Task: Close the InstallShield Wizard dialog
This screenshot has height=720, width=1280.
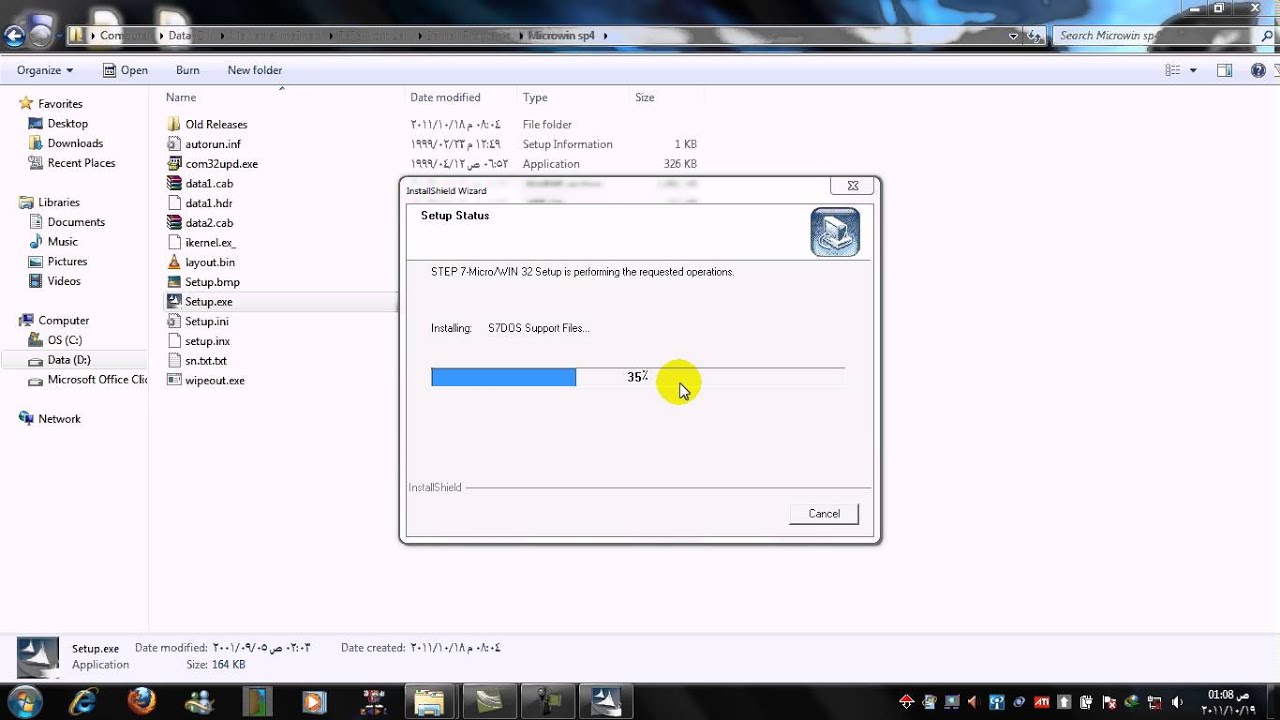Action: tap(853, 186)
